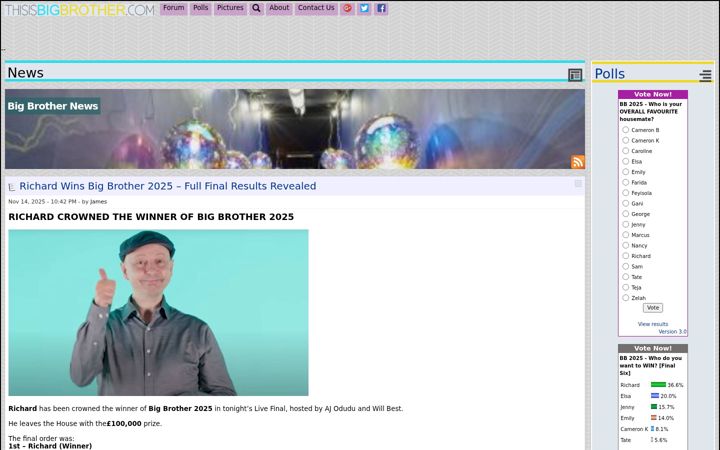Open the Richard Wins Big Brother 2025 headline
The image size is (720, 450).
[168, 186]
